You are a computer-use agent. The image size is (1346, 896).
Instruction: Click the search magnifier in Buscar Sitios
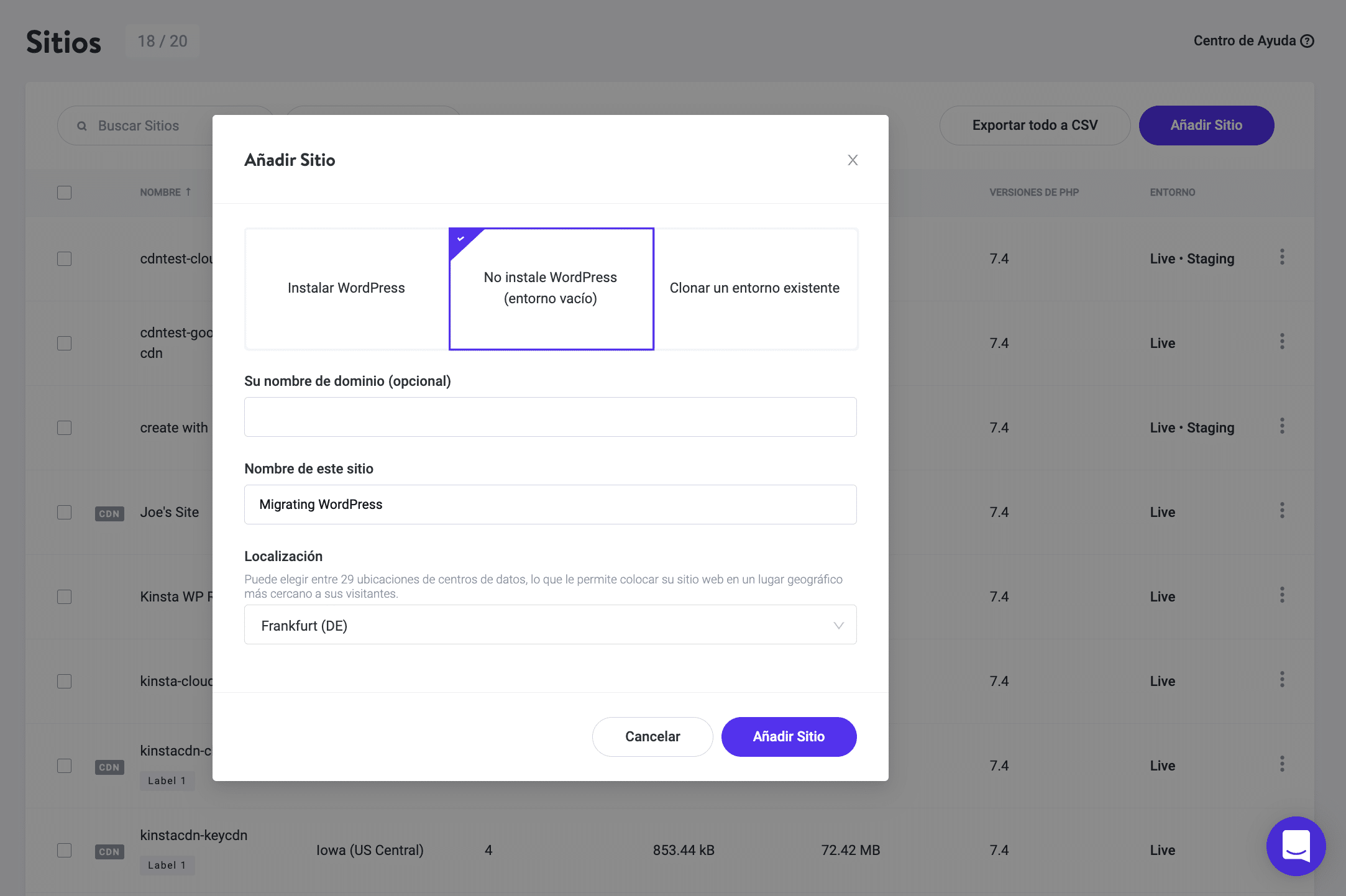82,126
